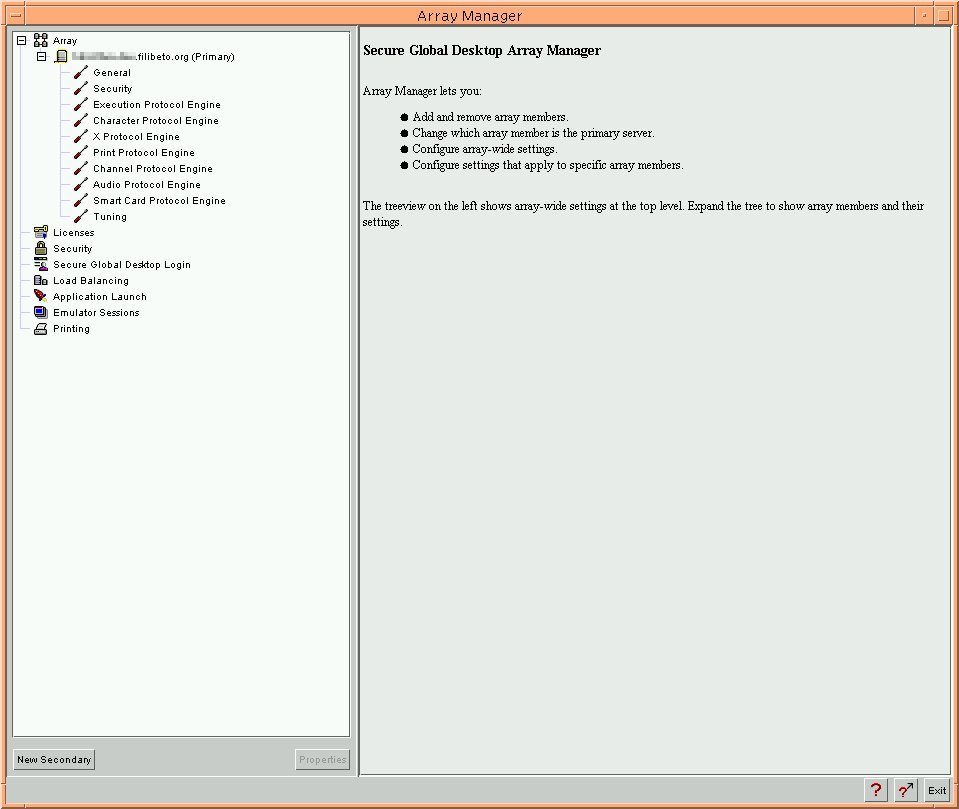959x809 pixels.
Task: Click the context help arrow icon
Action: [x=905, y=790]
